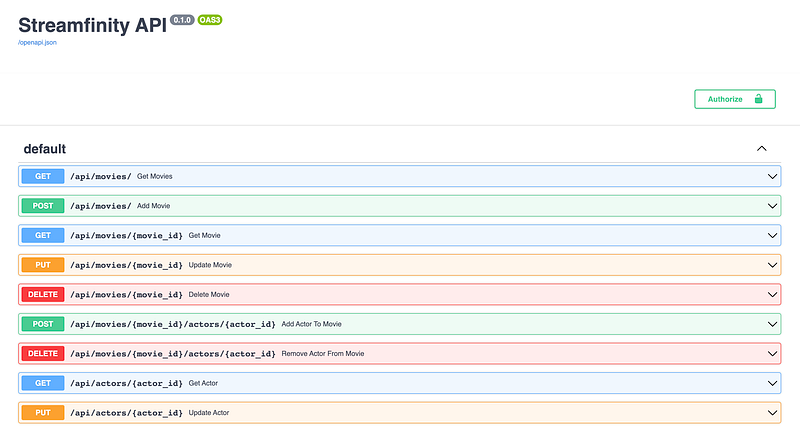The image size is (800, 426).
Task: Expand the Remove Actor From Movie chevron
Action: 772,354
